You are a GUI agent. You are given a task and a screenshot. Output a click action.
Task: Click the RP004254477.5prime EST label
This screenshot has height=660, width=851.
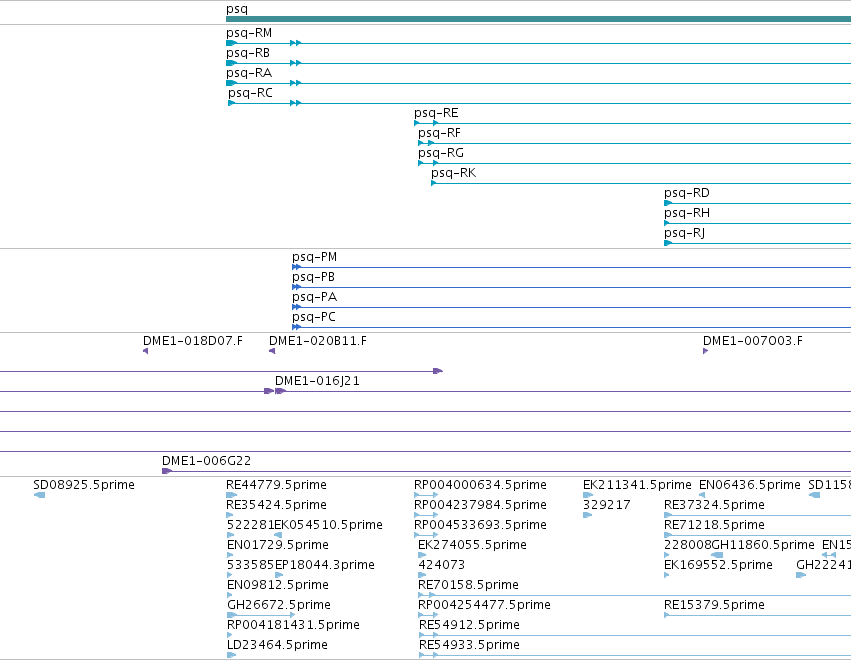[x=484, y=606]
